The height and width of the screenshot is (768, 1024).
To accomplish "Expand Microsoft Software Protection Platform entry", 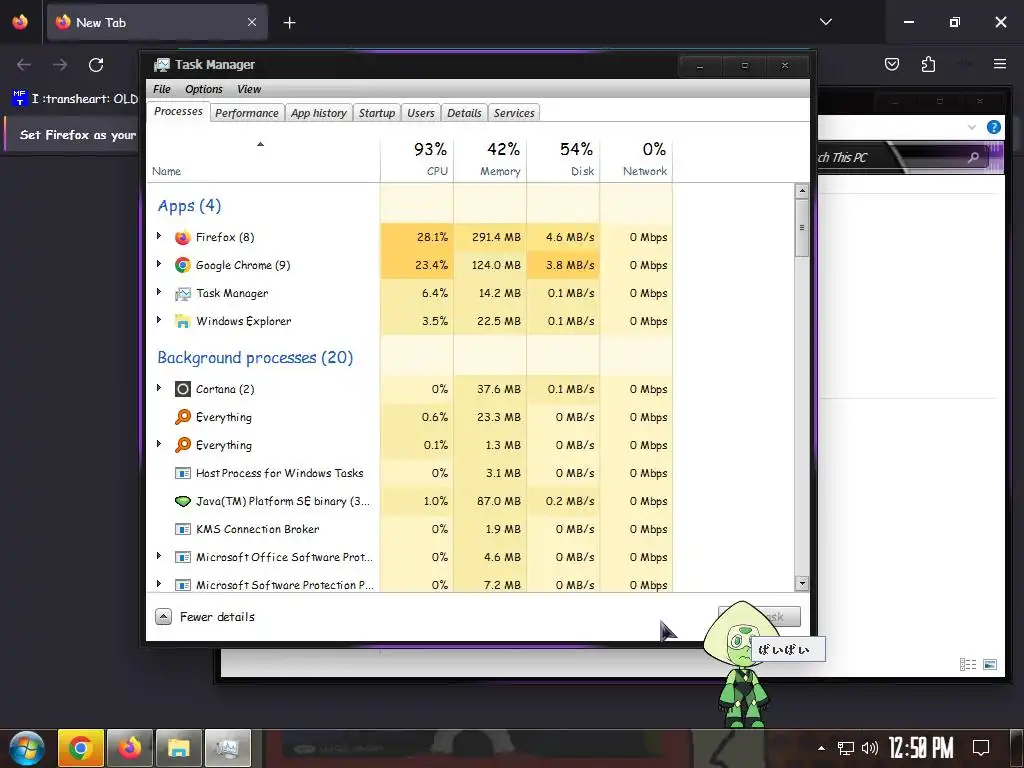I will pyautogui.click(x=159, y=584).
